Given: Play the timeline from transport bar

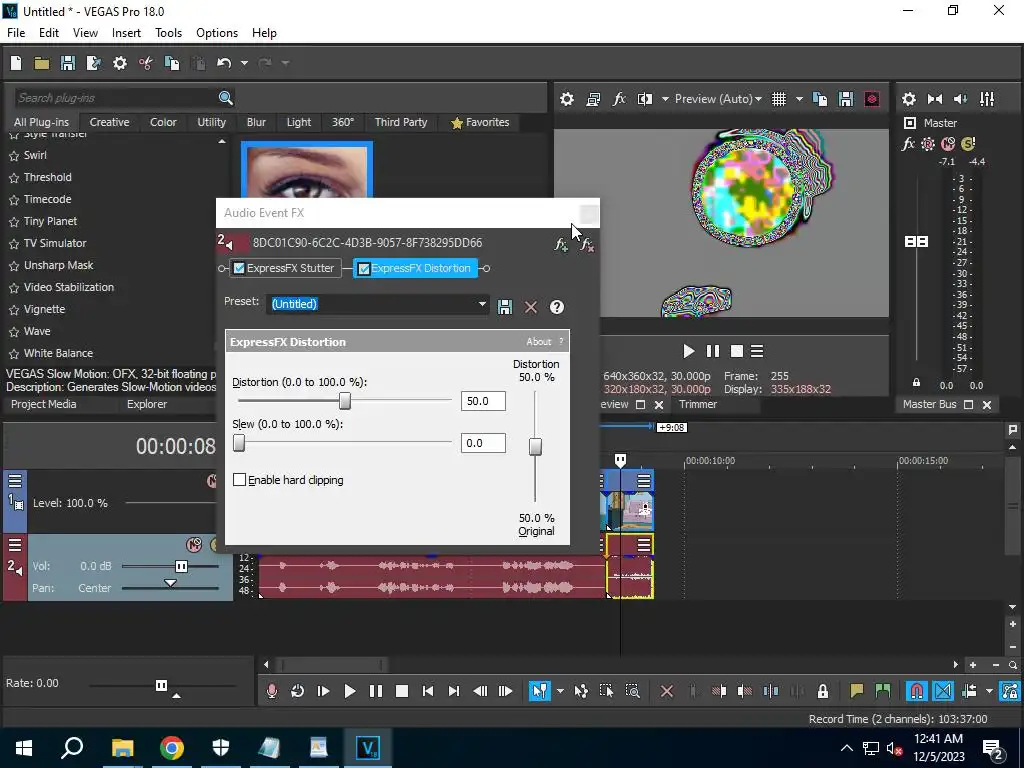Looking at the screenshot, I should pyautogui.click(x=349, y=691).
